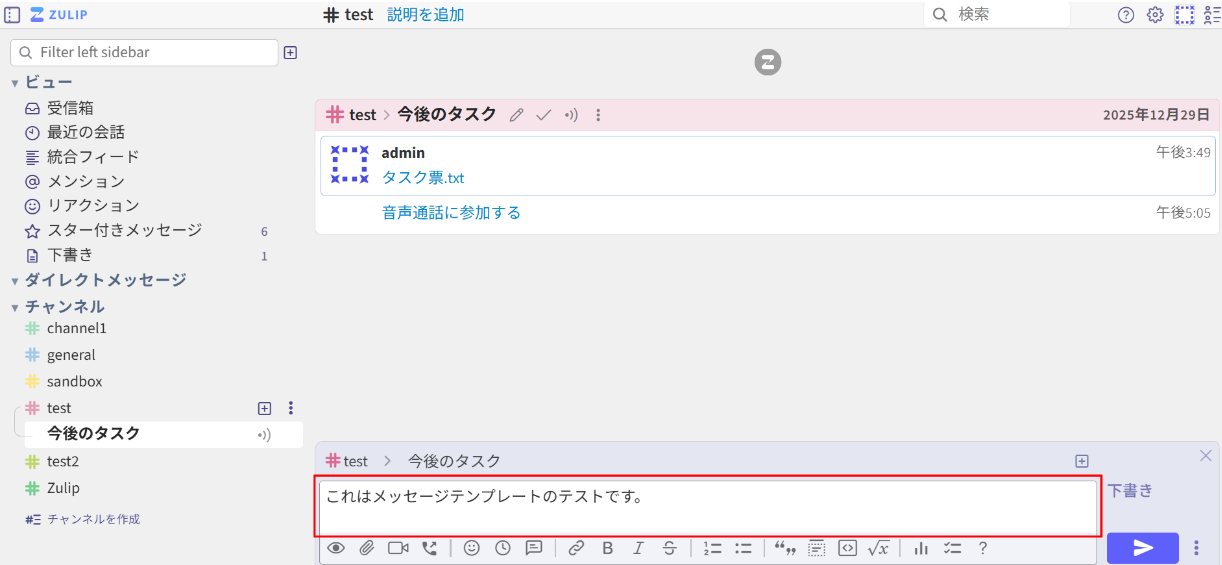Open the タスク票.txt attachment link
Image resolution: width=1222 pixels, height=565 pixels.
(x=423, y=178)
